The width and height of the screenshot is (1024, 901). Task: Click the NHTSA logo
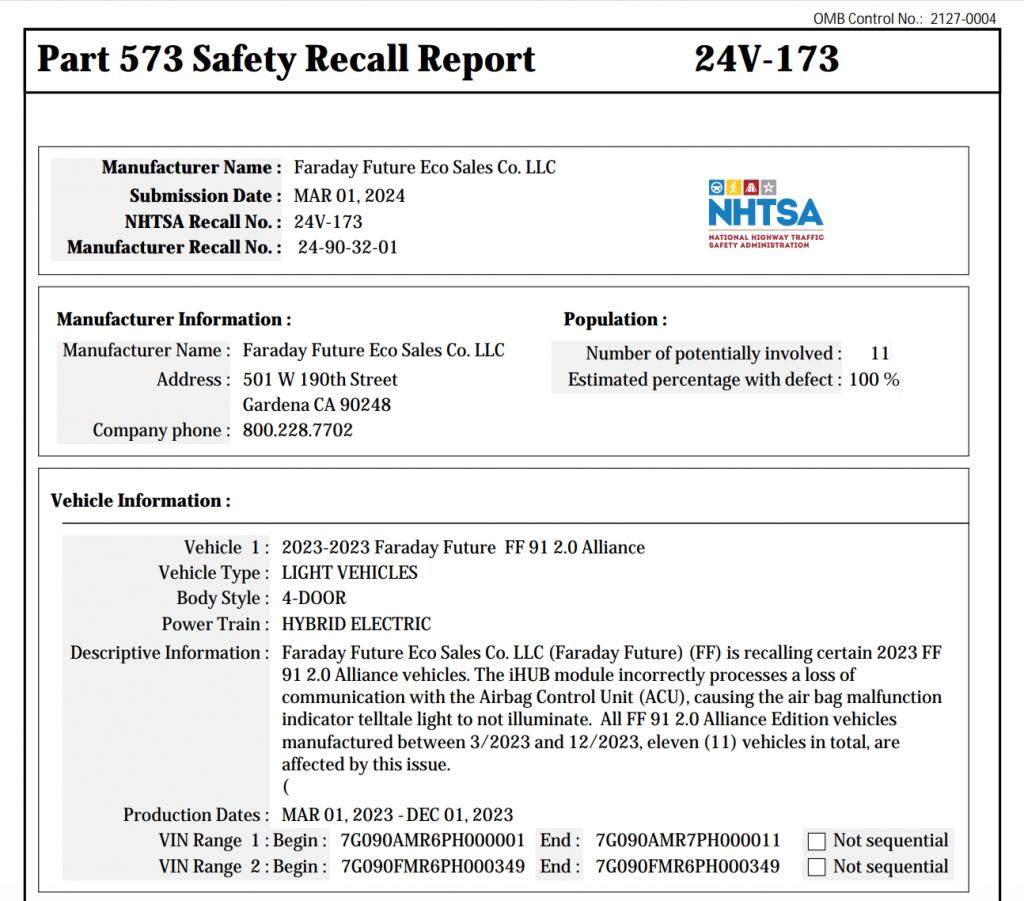pos(765,214)
